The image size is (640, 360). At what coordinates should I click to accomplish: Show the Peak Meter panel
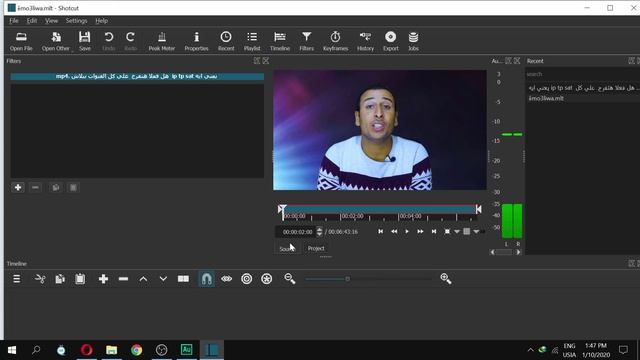point(162,41)
